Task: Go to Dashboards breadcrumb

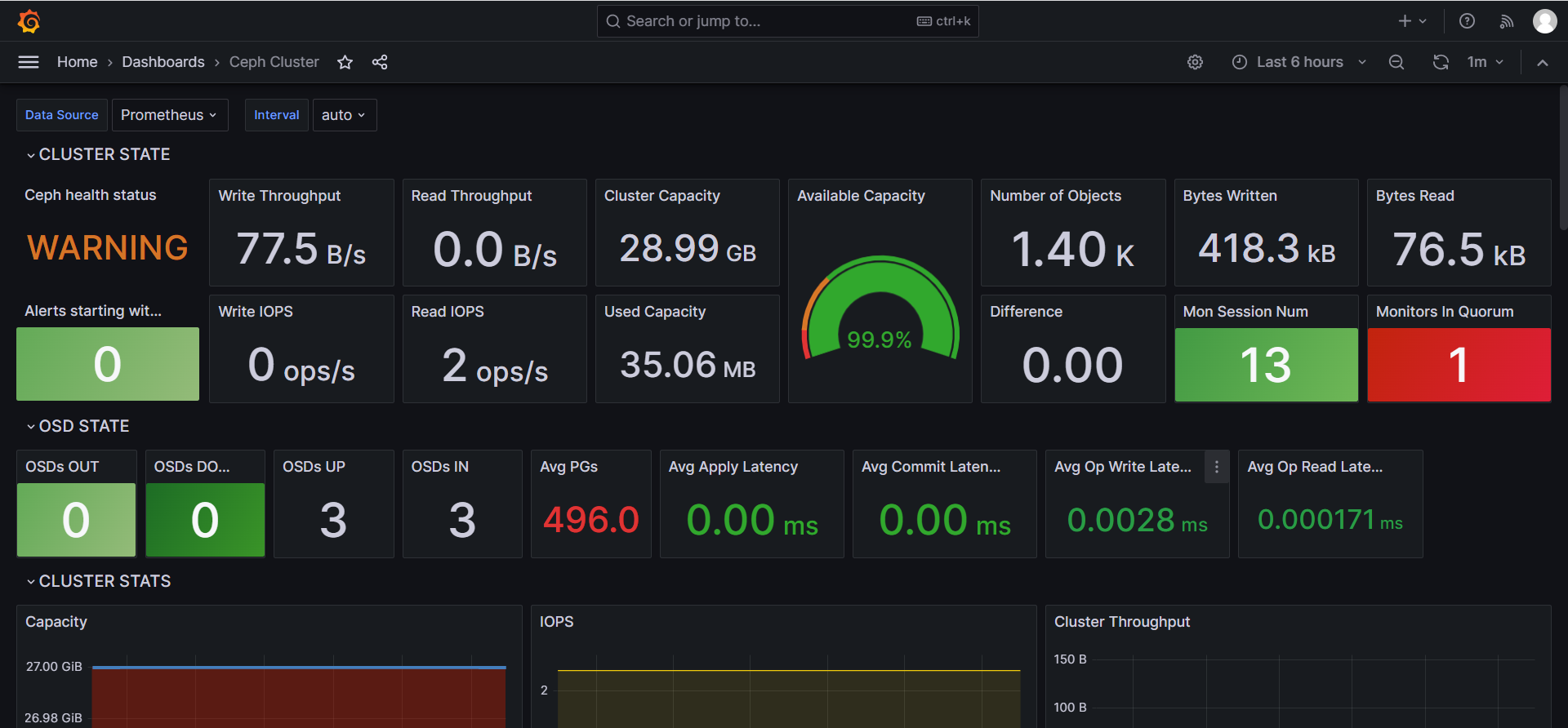Action: pos(163,62)
